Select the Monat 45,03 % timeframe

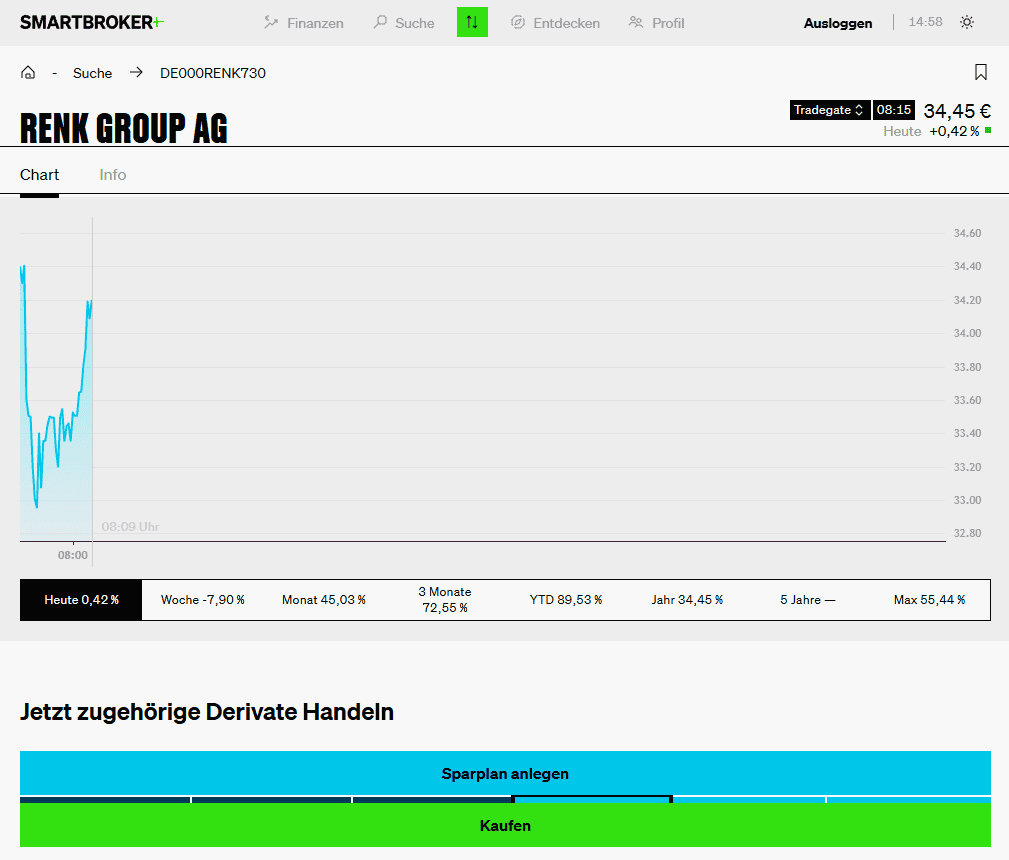[x=324, y=600]
